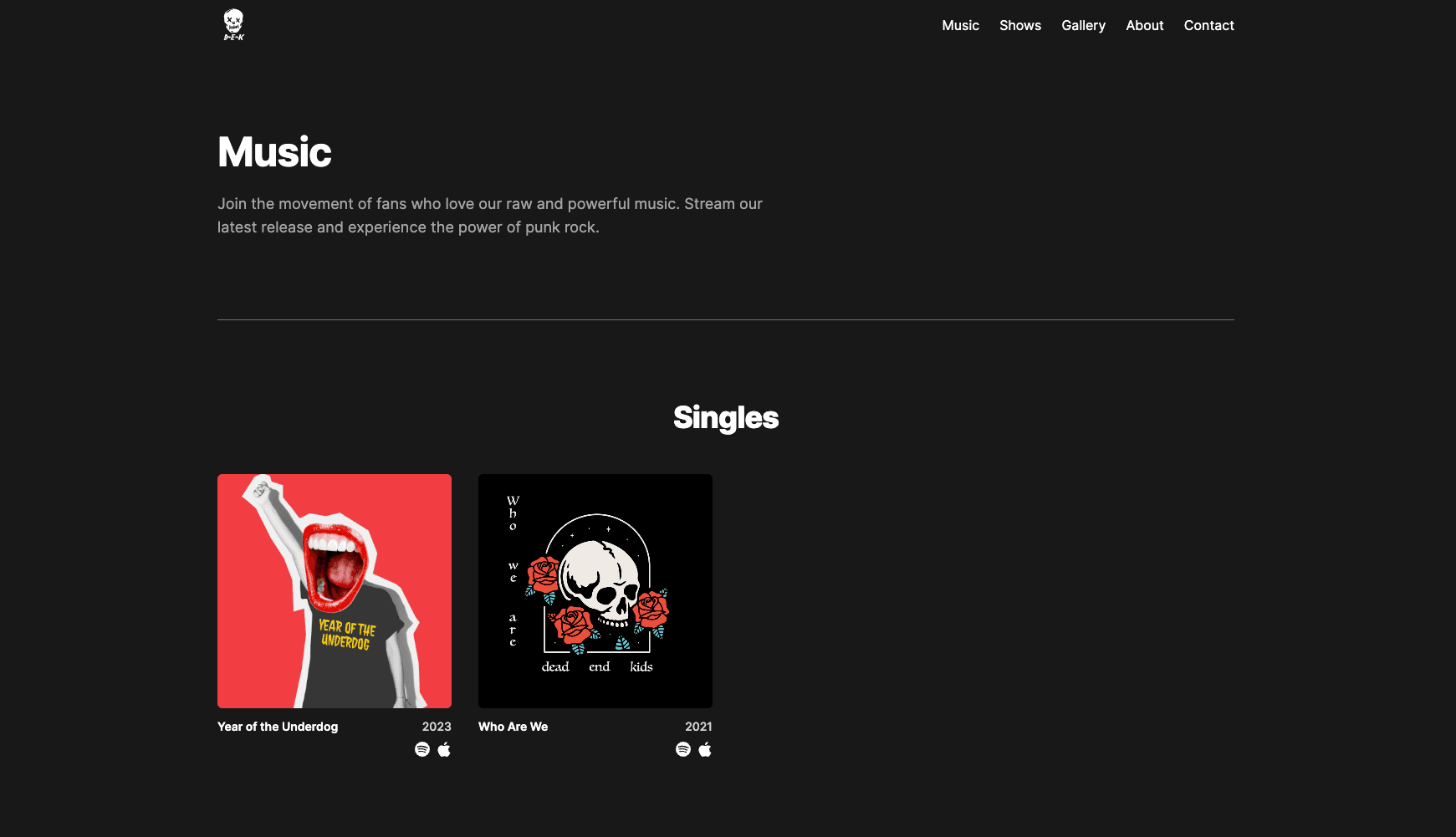Viewport: 1456px width, 837px height.
Task: Open the Gallery page
Action: click(x=1083, y=25)
